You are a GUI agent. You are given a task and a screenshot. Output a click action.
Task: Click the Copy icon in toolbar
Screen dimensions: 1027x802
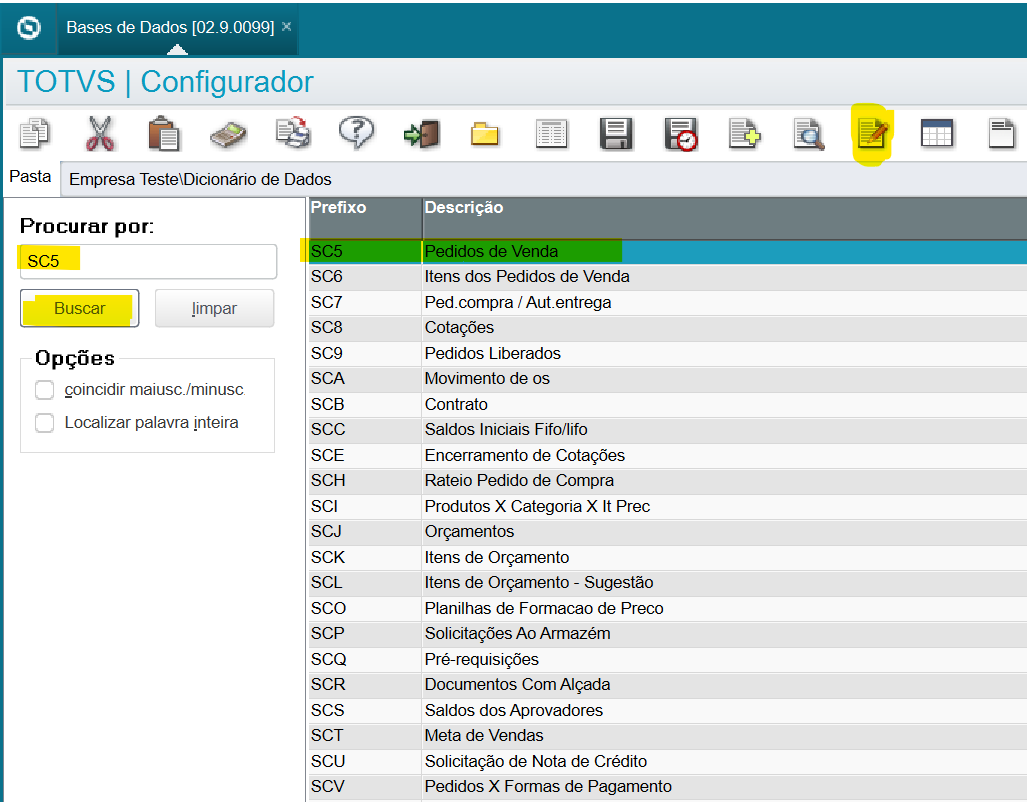(34, 133)
